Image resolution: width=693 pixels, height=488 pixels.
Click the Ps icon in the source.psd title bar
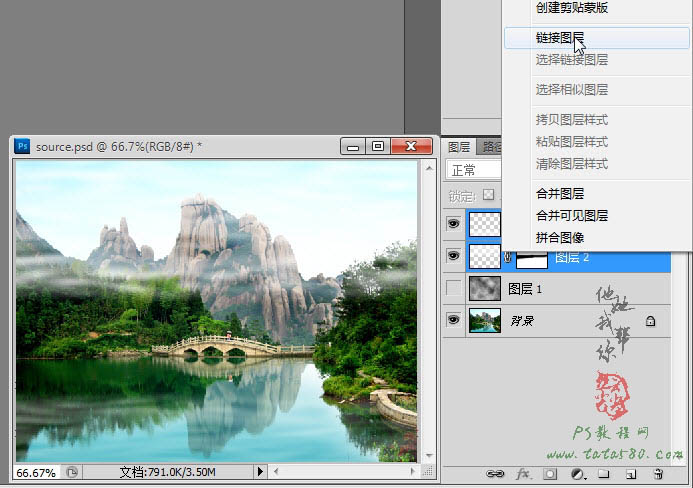(x=22, y=146)
